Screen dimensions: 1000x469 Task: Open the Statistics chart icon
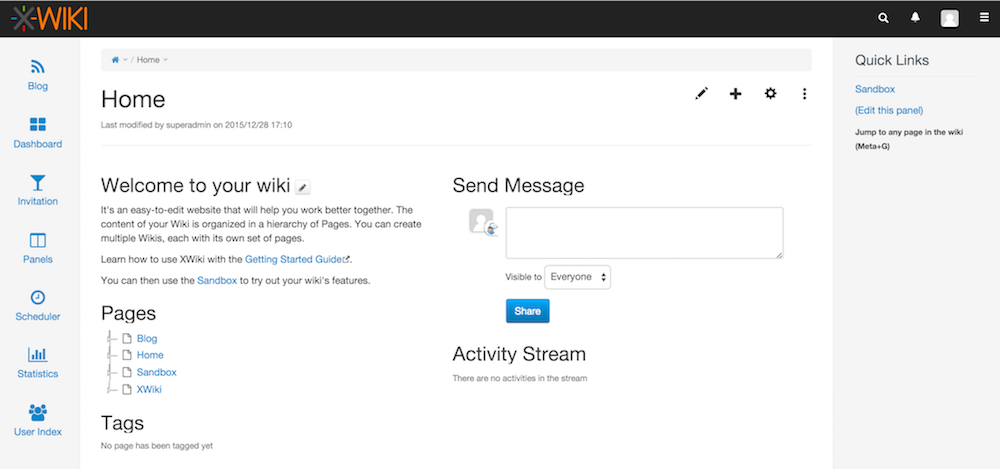[x=38, y=355]
